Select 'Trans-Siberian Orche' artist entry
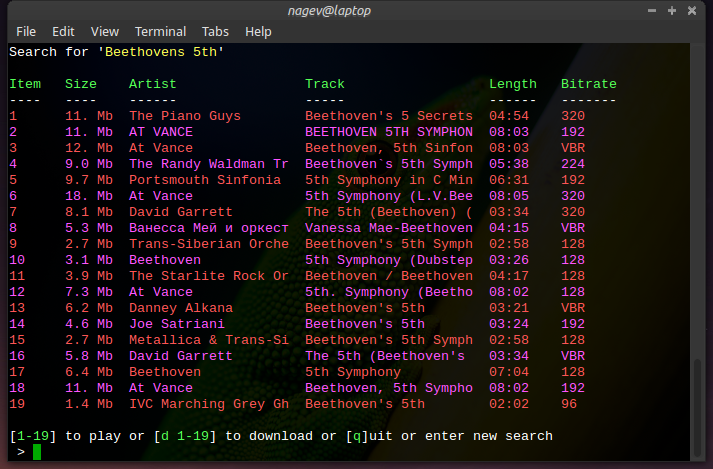Image resolution: width=713 pixels, height=469 pixels. pos(209,244)
